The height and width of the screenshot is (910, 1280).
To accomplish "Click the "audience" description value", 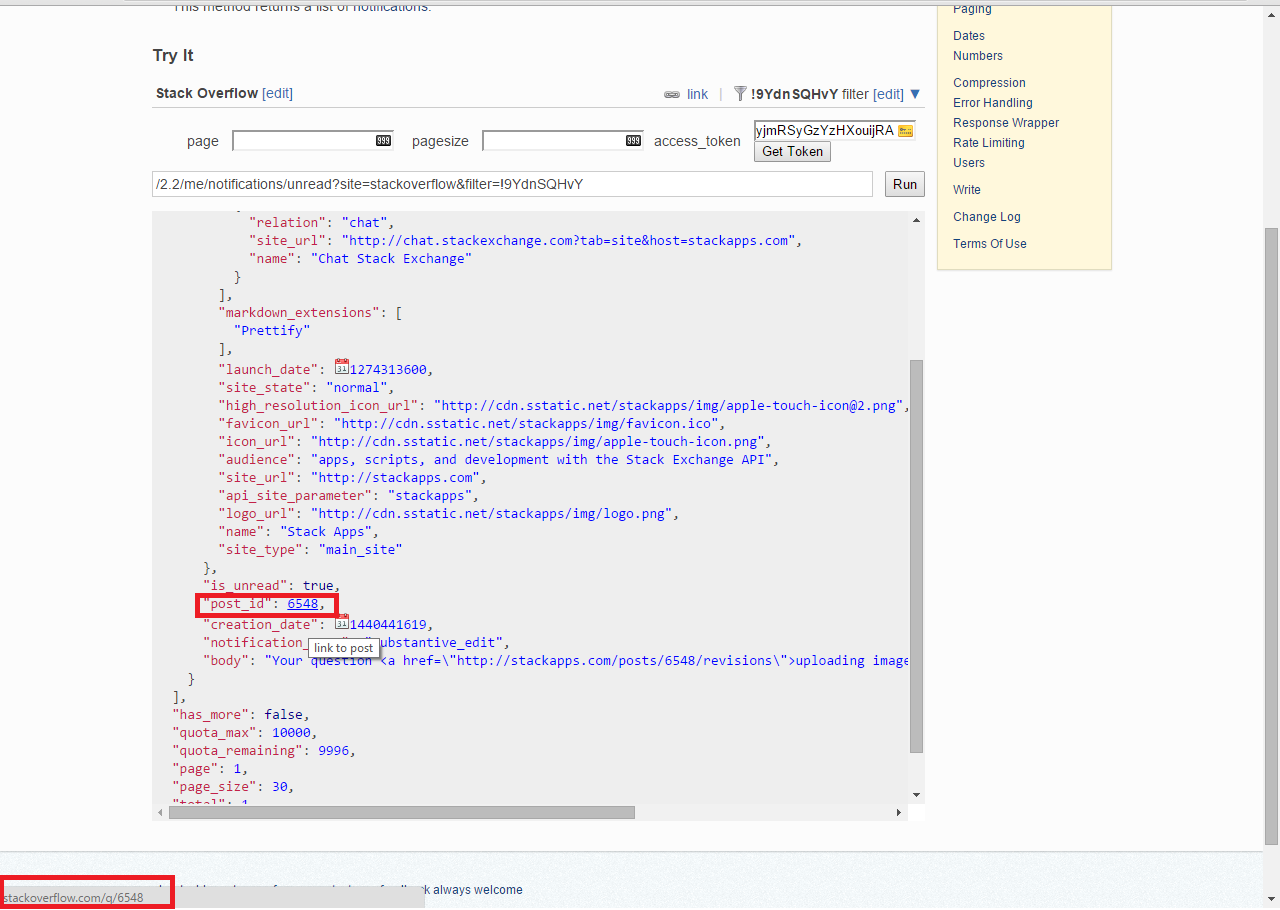I will click(540, 459).
